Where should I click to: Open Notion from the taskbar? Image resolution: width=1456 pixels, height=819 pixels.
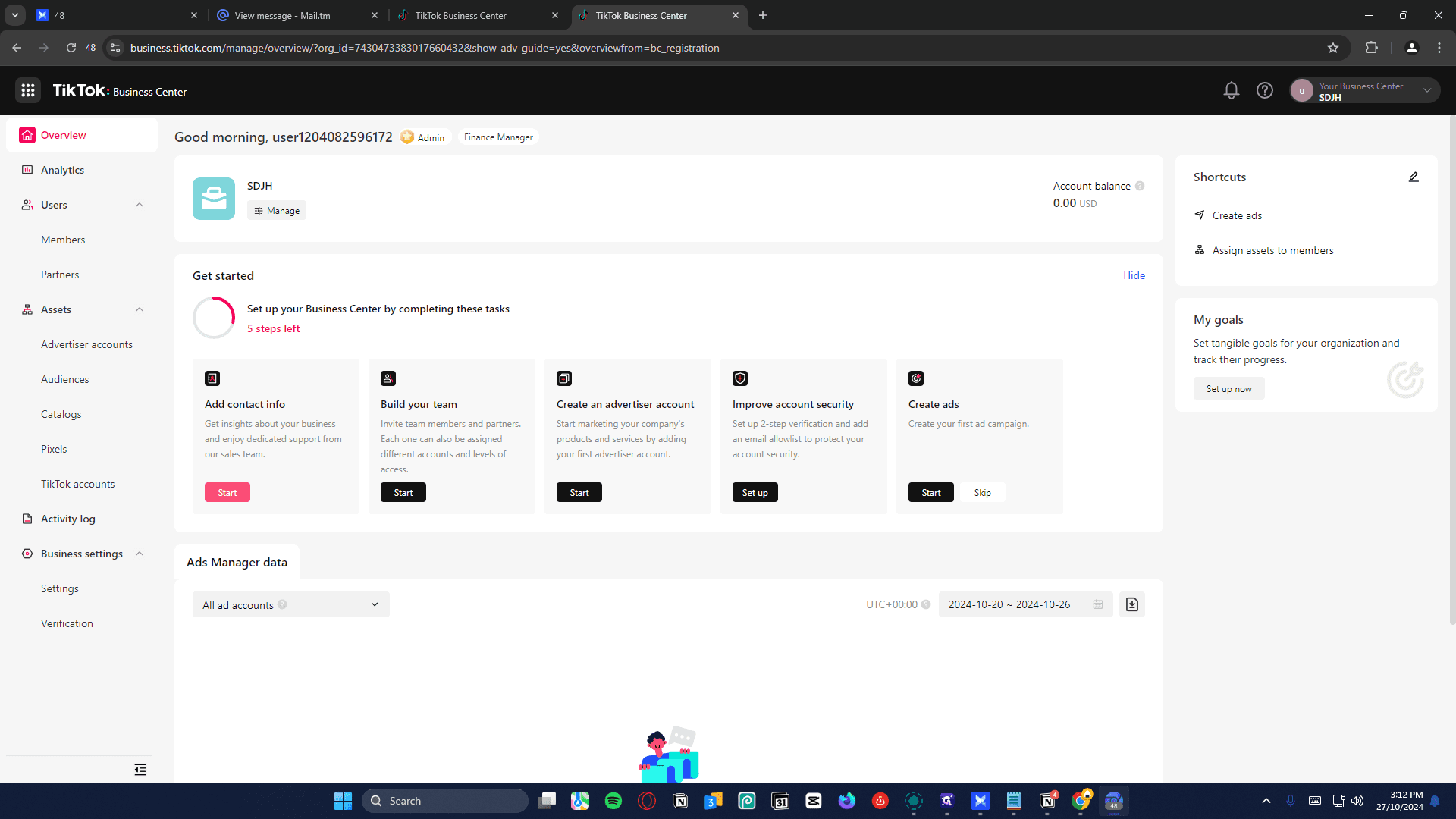[680, 801]
